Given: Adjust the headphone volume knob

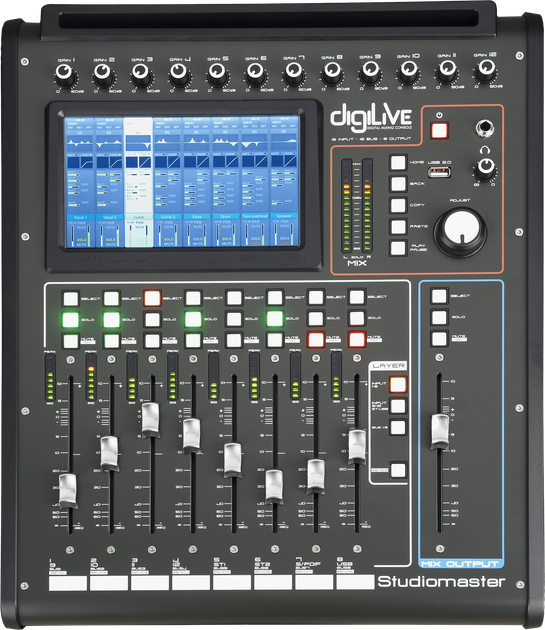Looking at the screenshot, I should (x=485, y=169).
